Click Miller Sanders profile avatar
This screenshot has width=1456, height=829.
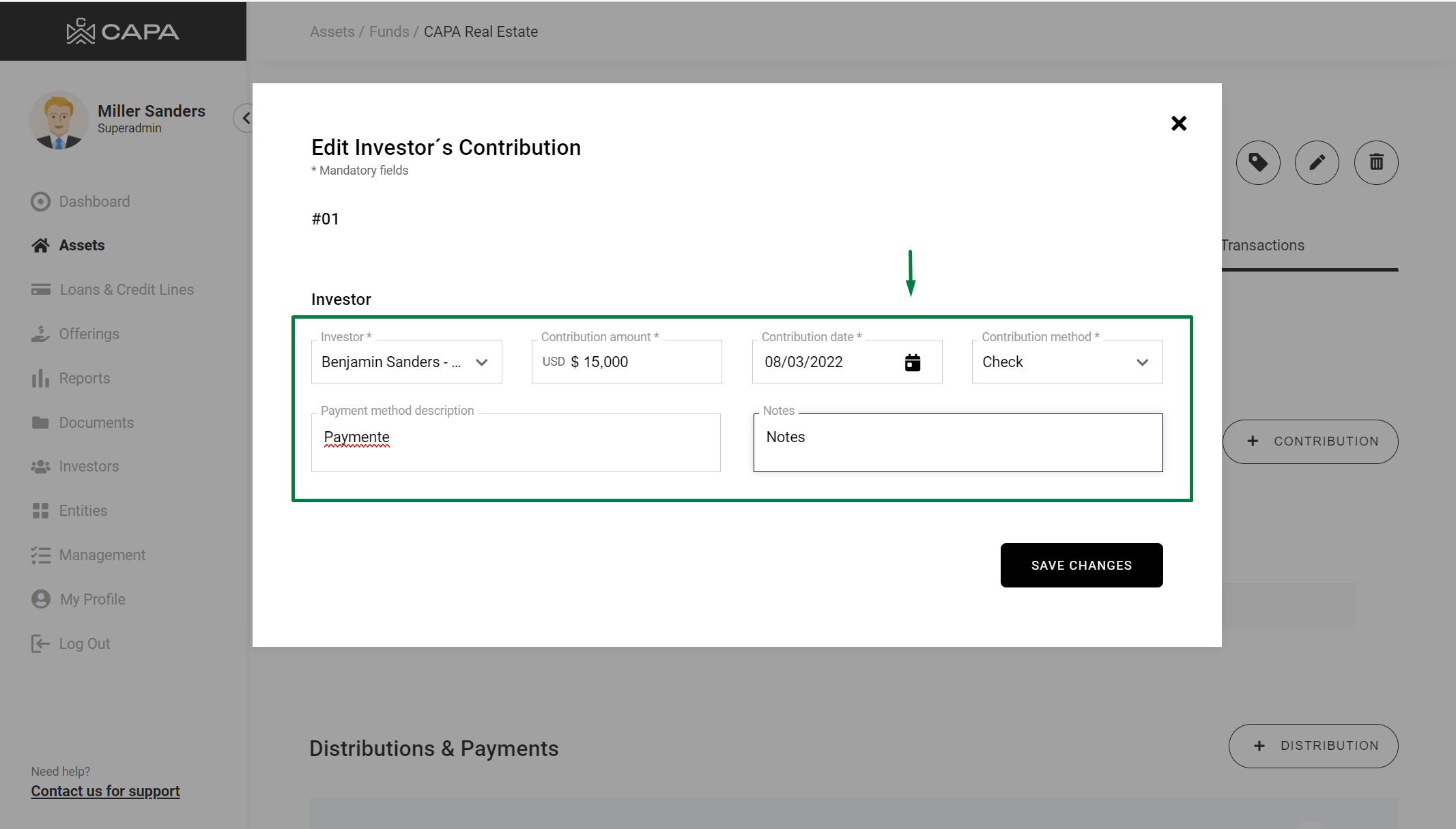click(59, 120)
